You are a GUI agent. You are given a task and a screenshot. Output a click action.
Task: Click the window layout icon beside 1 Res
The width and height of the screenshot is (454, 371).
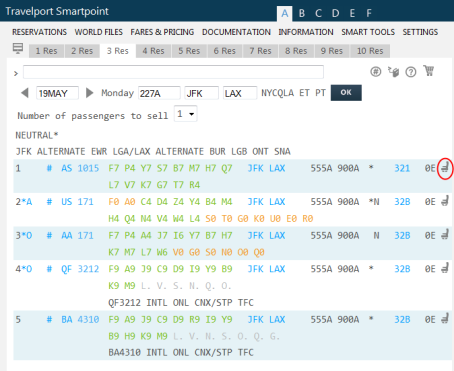[x=18, y=48]
